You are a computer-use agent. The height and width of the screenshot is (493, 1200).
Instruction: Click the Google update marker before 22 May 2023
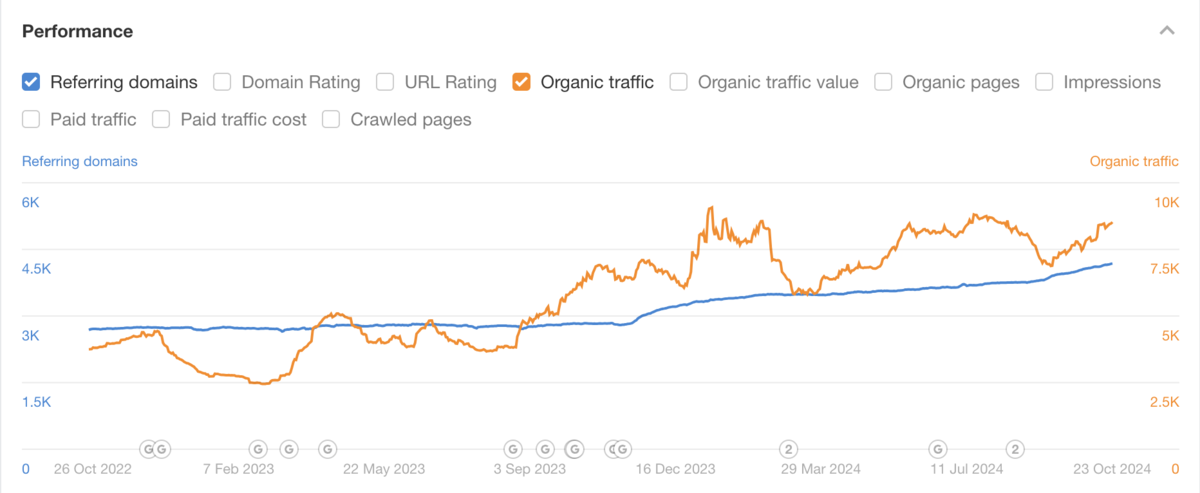(326, 449)
